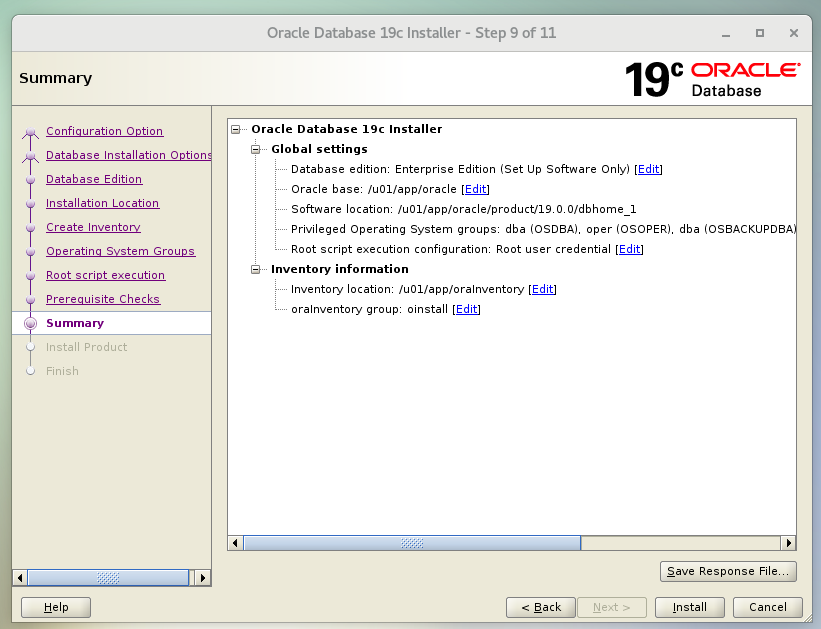Image resolution: width=821 pixels, height=629 pixels.
Task: Collapse the Oracle Database 19c Installer root node
Action: coord(236,129)
